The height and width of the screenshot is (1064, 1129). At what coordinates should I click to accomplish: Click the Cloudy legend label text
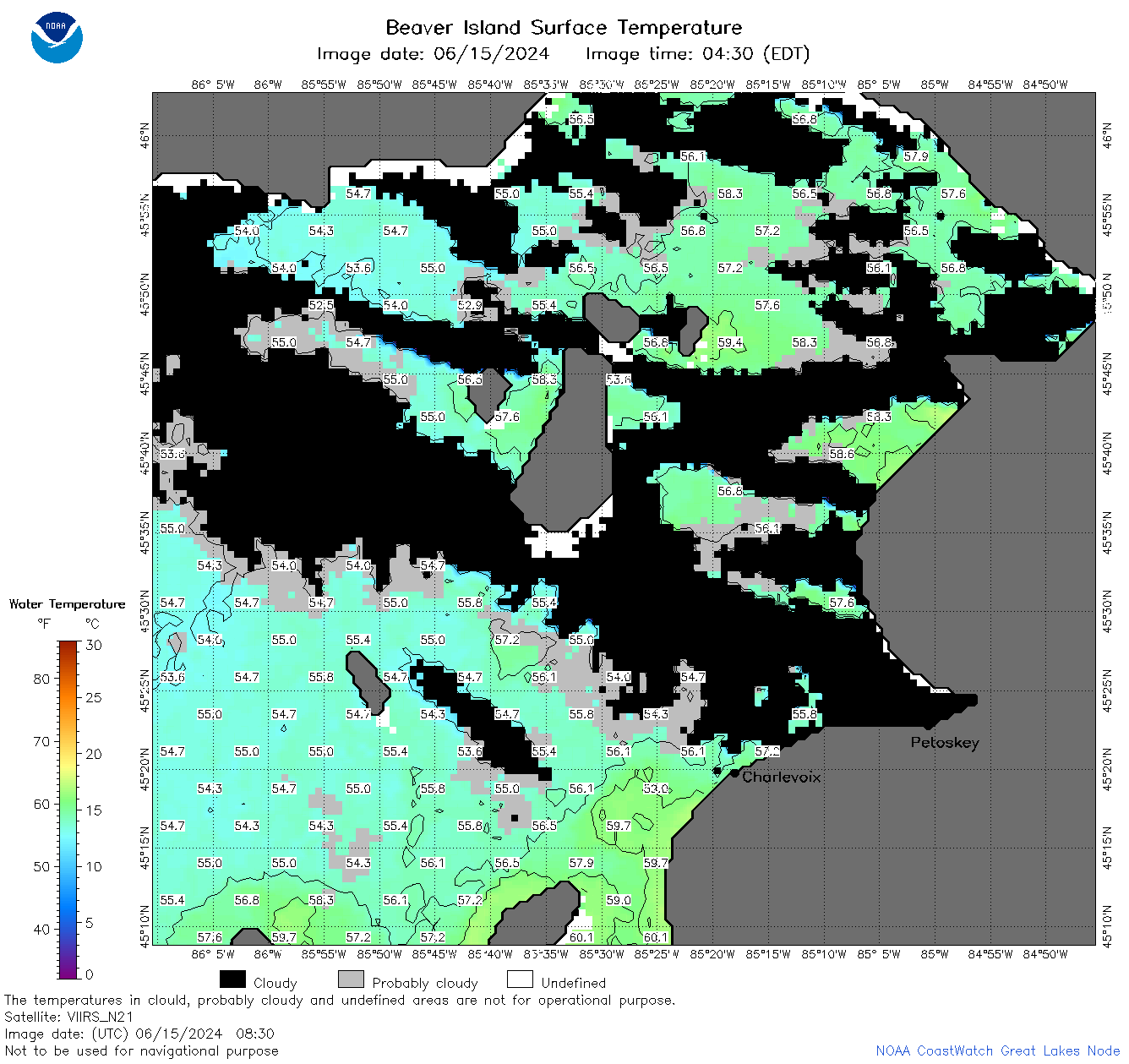click(275, 983)
